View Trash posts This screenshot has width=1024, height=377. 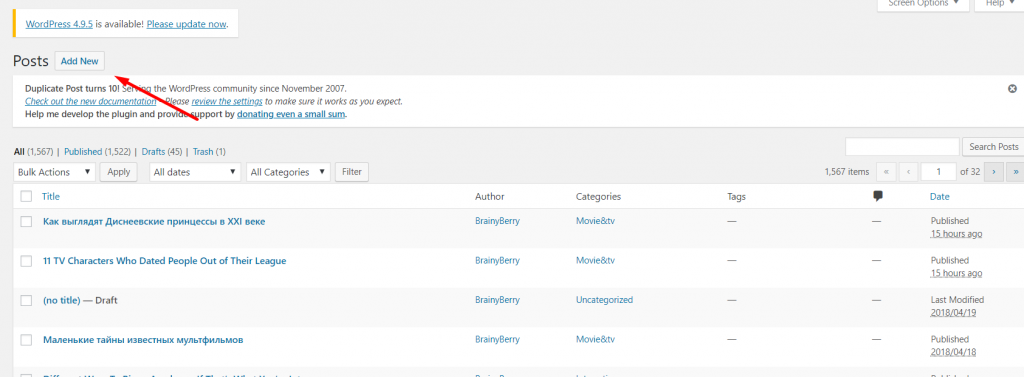click(x=203, y=152)
